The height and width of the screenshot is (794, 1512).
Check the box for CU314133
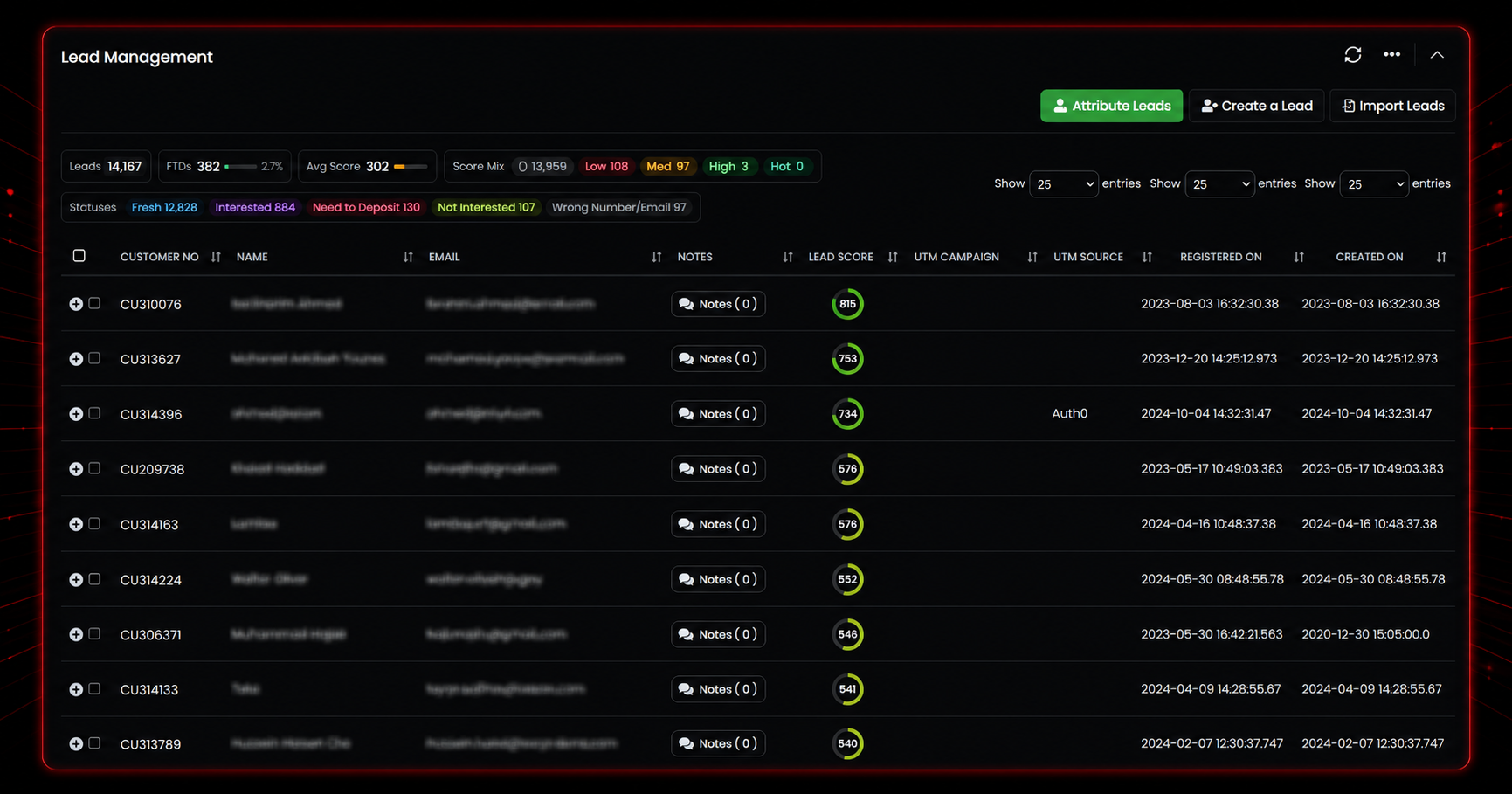(x=94, y=688)
